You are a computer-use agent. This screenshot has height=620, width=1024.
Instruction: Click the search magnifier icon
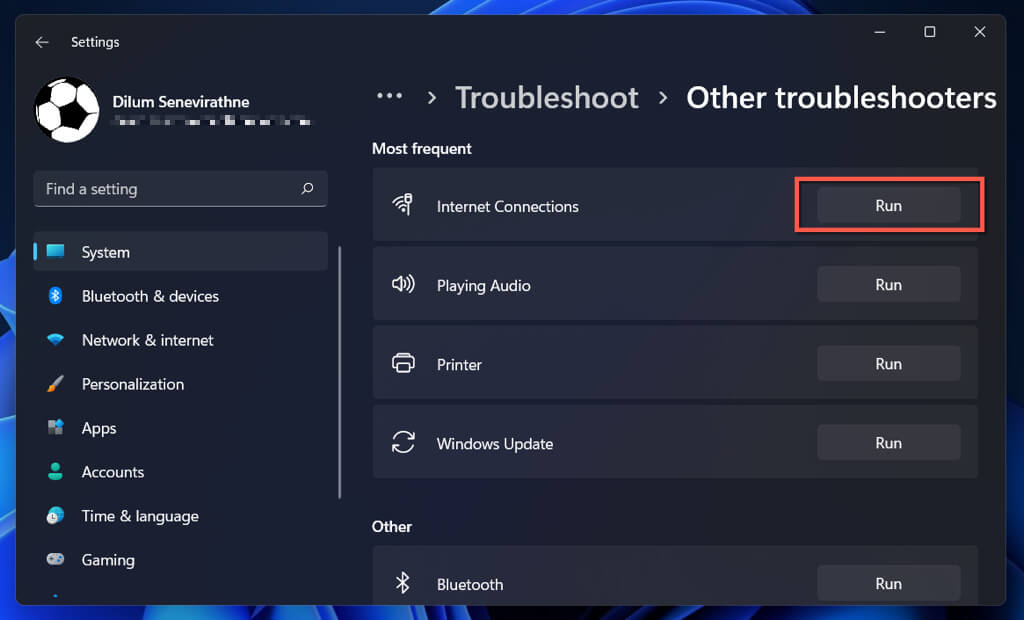pos(307,188)
